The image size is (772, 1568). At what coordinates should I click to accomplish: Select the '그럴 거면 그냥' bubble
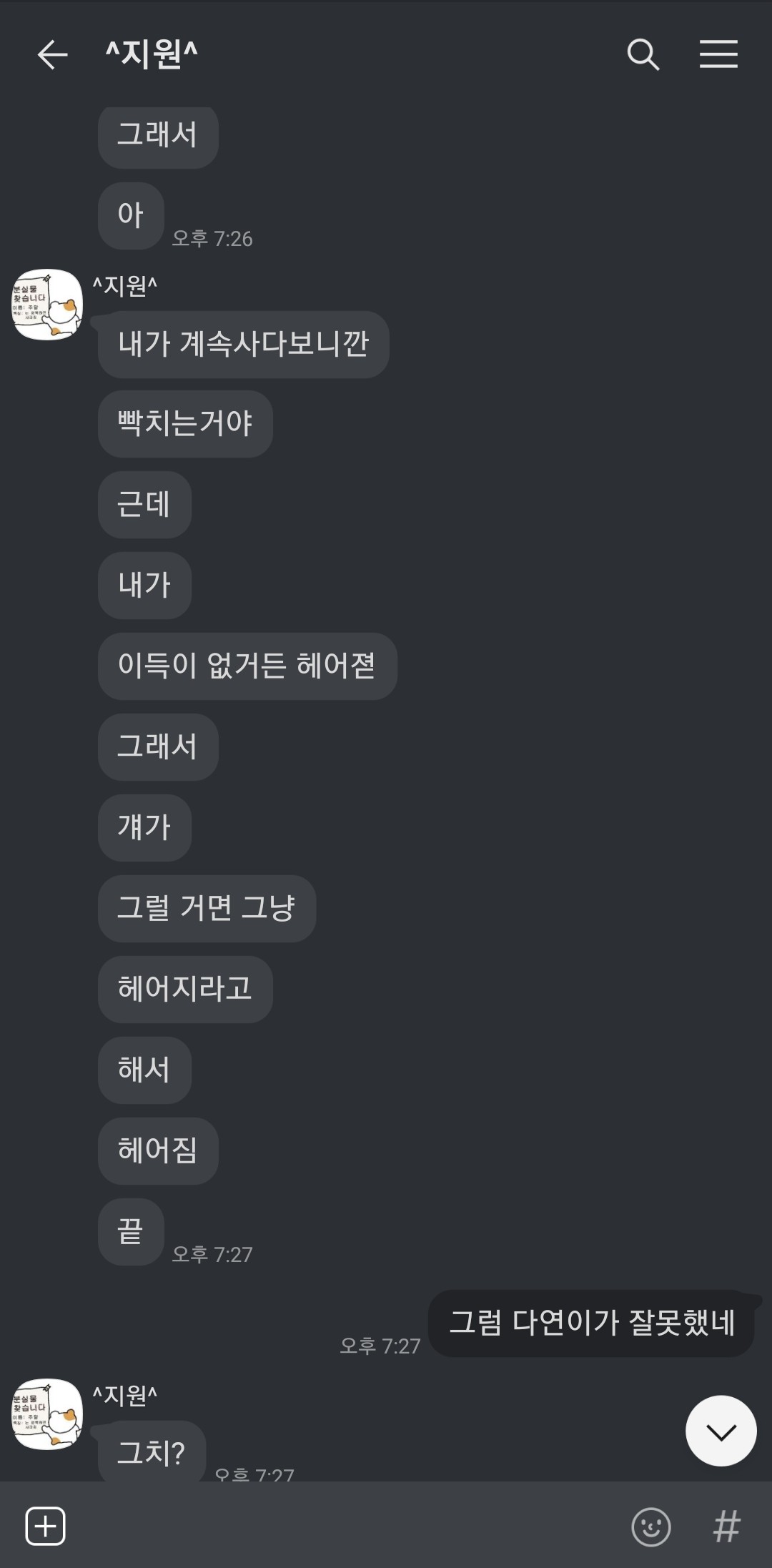click(207, 909)
